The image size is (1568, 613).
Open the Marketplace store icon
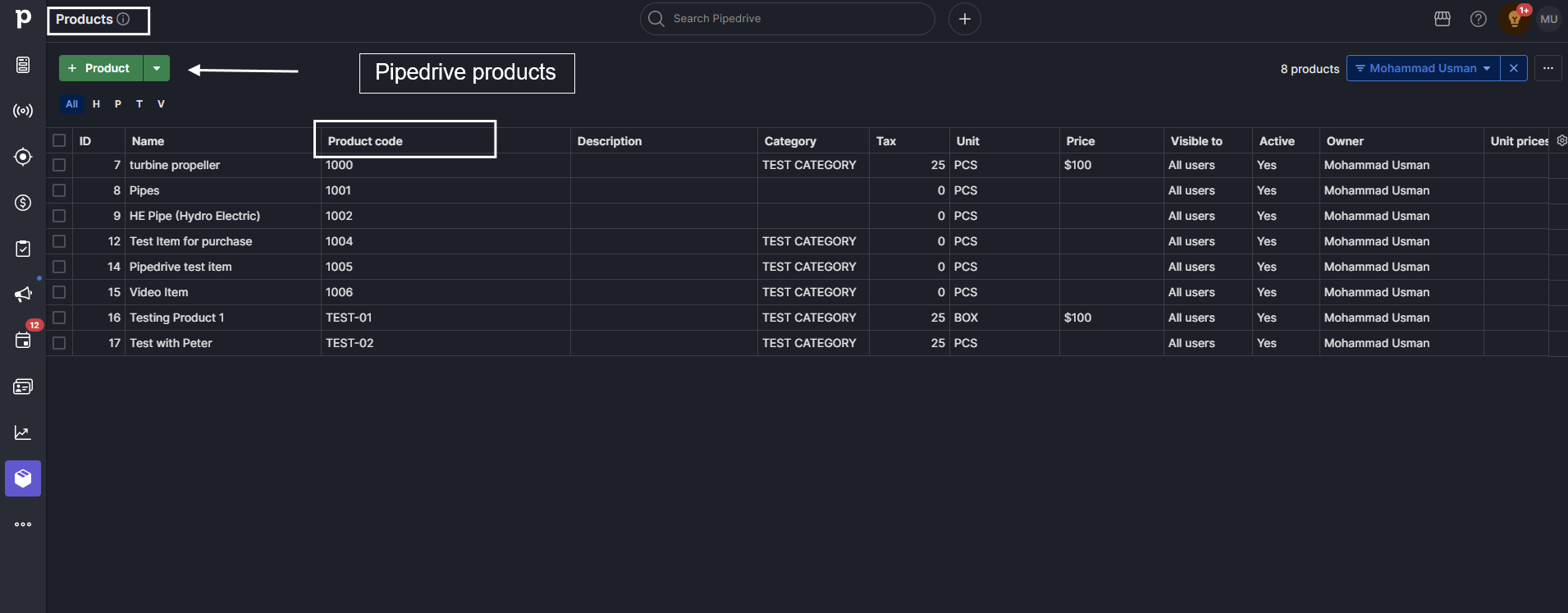1442,19
